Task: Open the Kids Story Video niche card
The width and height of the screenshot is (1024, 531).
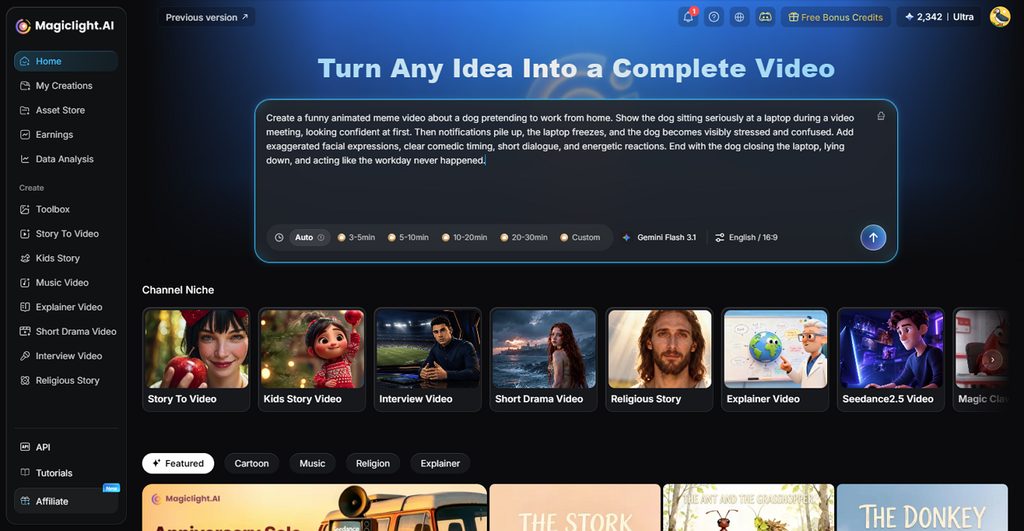Action: tap(312, 359)
